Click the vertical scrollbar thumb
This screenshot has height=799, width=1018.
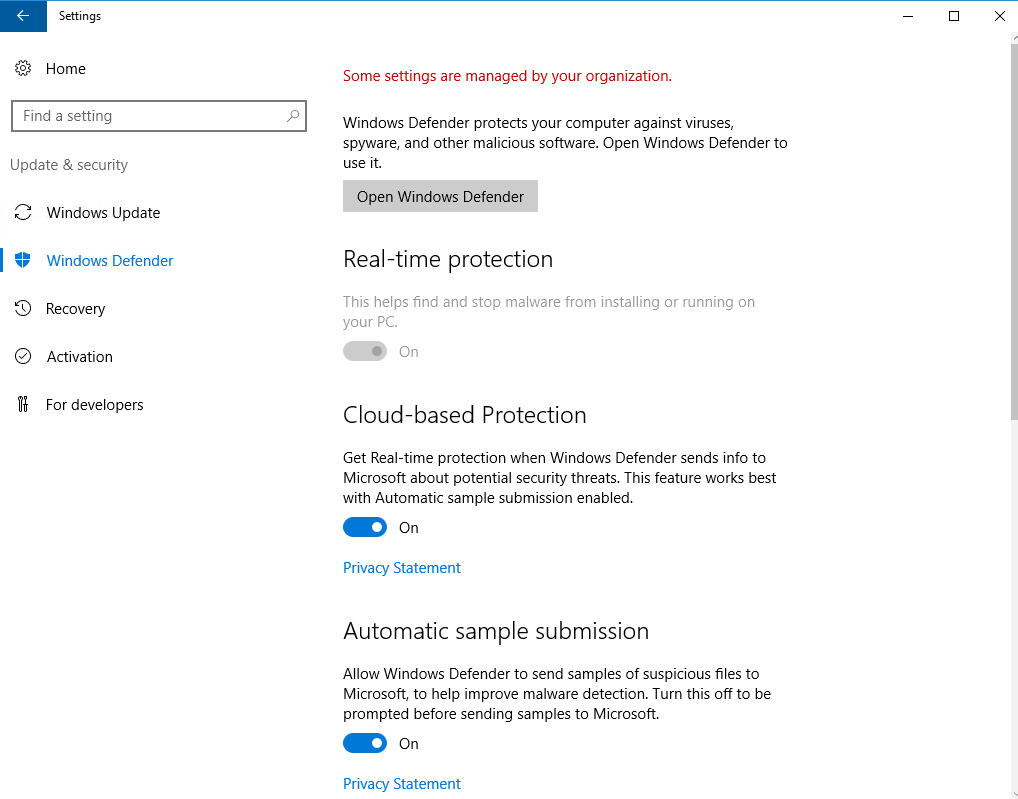point(1015,232)
